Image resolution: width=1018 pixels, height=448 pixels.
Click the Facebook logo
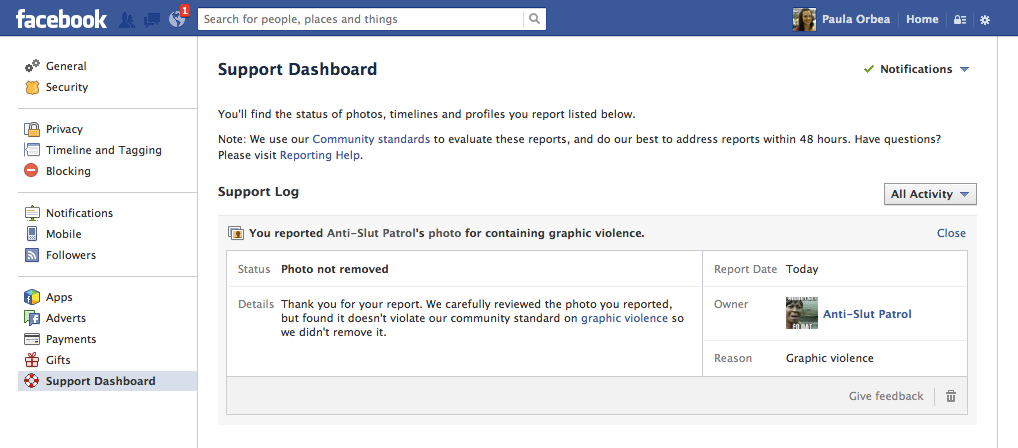pyautogui.click(x=61, y=19)
